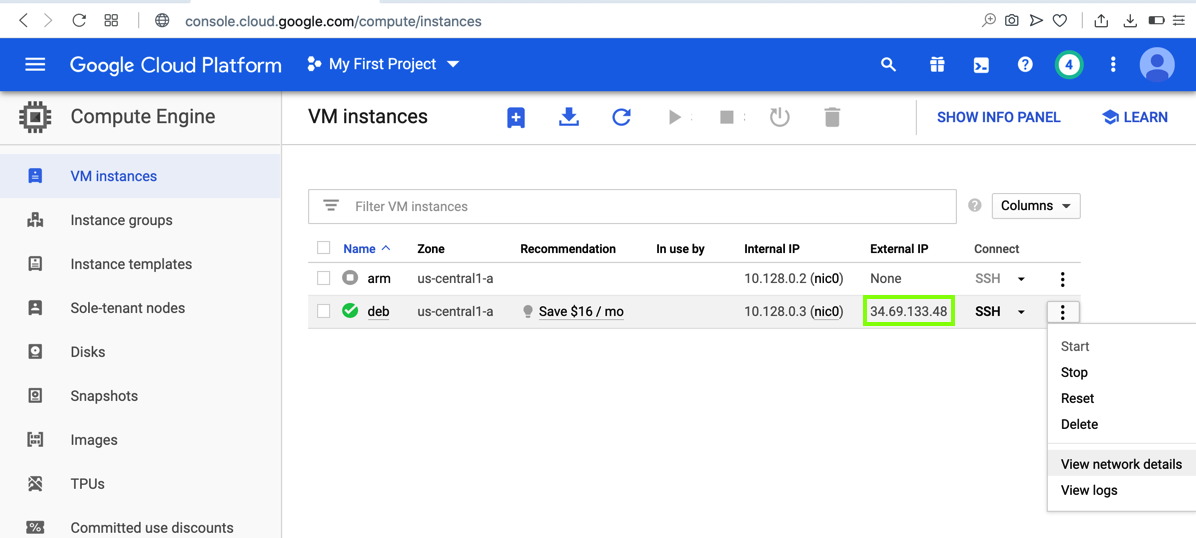The height and width of the screenshot is (538, 1196).
Task: Close three-dot menu for deb instance
Action: (1063, 311)
